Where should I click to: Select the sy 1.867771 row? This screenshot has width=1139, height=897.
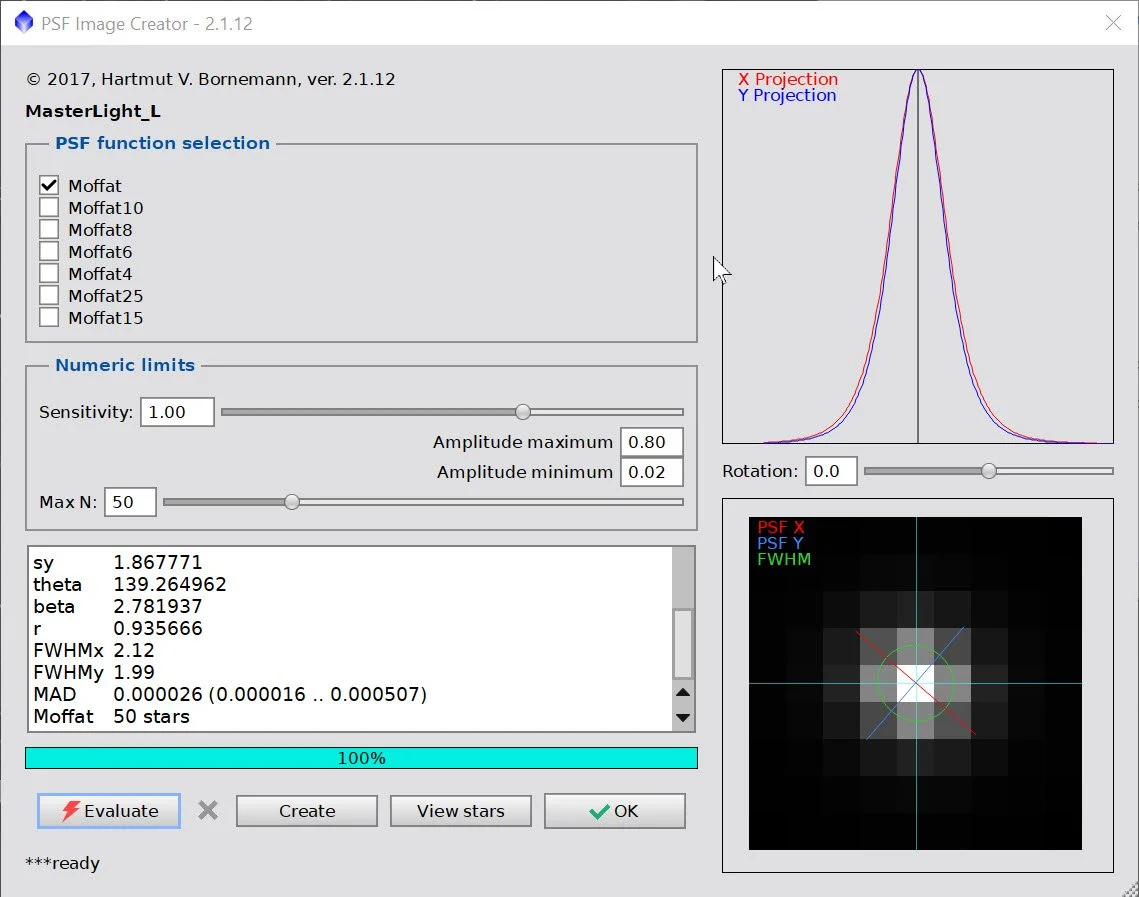point(352,562)
